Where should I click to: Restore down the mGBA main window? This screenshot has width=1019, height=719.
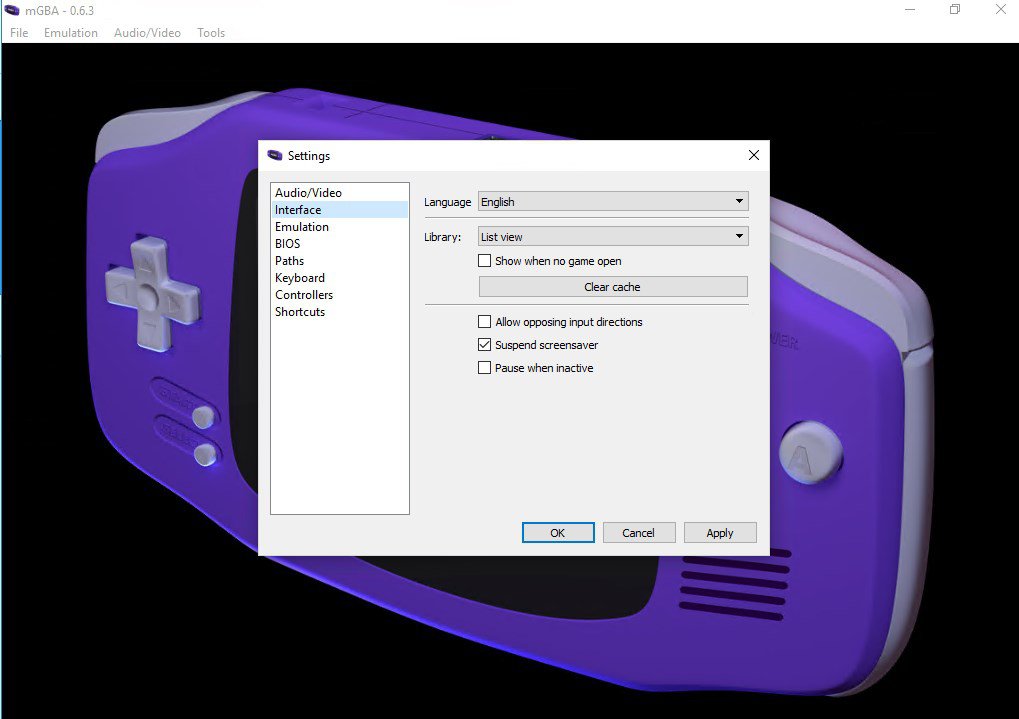[955, 10]
